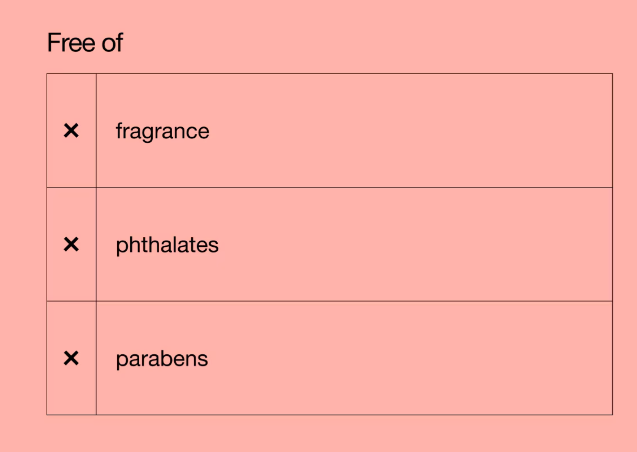Select the parabens label text
The image size is (637, 452).
click(x=162, y=358)
